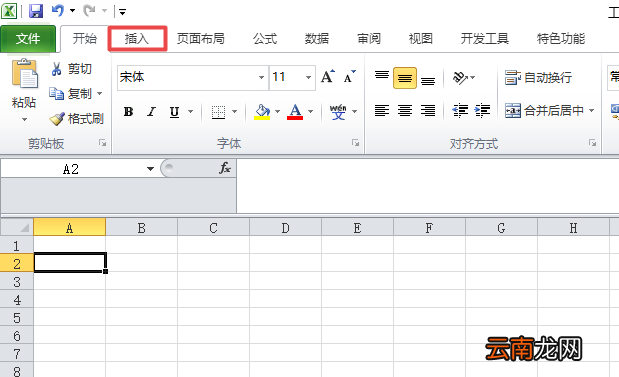The width and height of the screenshot is (619, 377).
Task: Click the 合并后居中 merge button
Action: coord(545,111)
